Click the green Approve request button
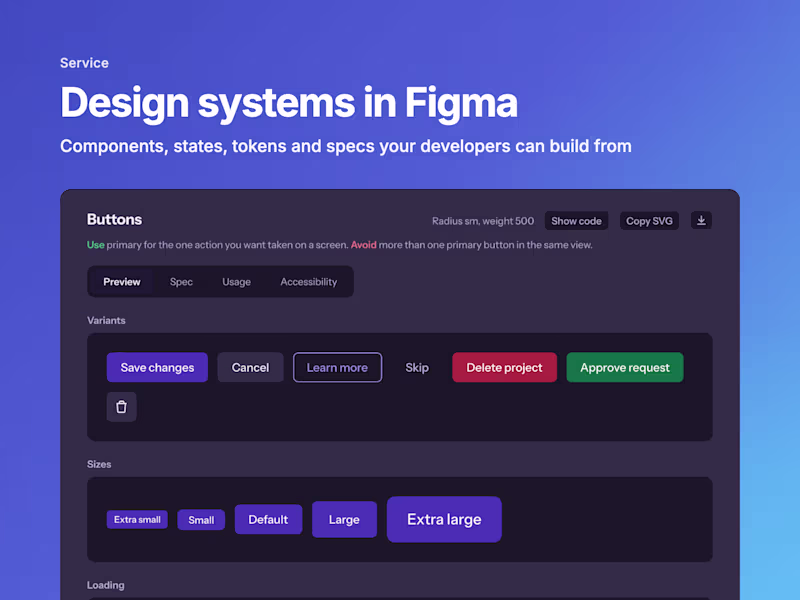 [x=624, y=367]
